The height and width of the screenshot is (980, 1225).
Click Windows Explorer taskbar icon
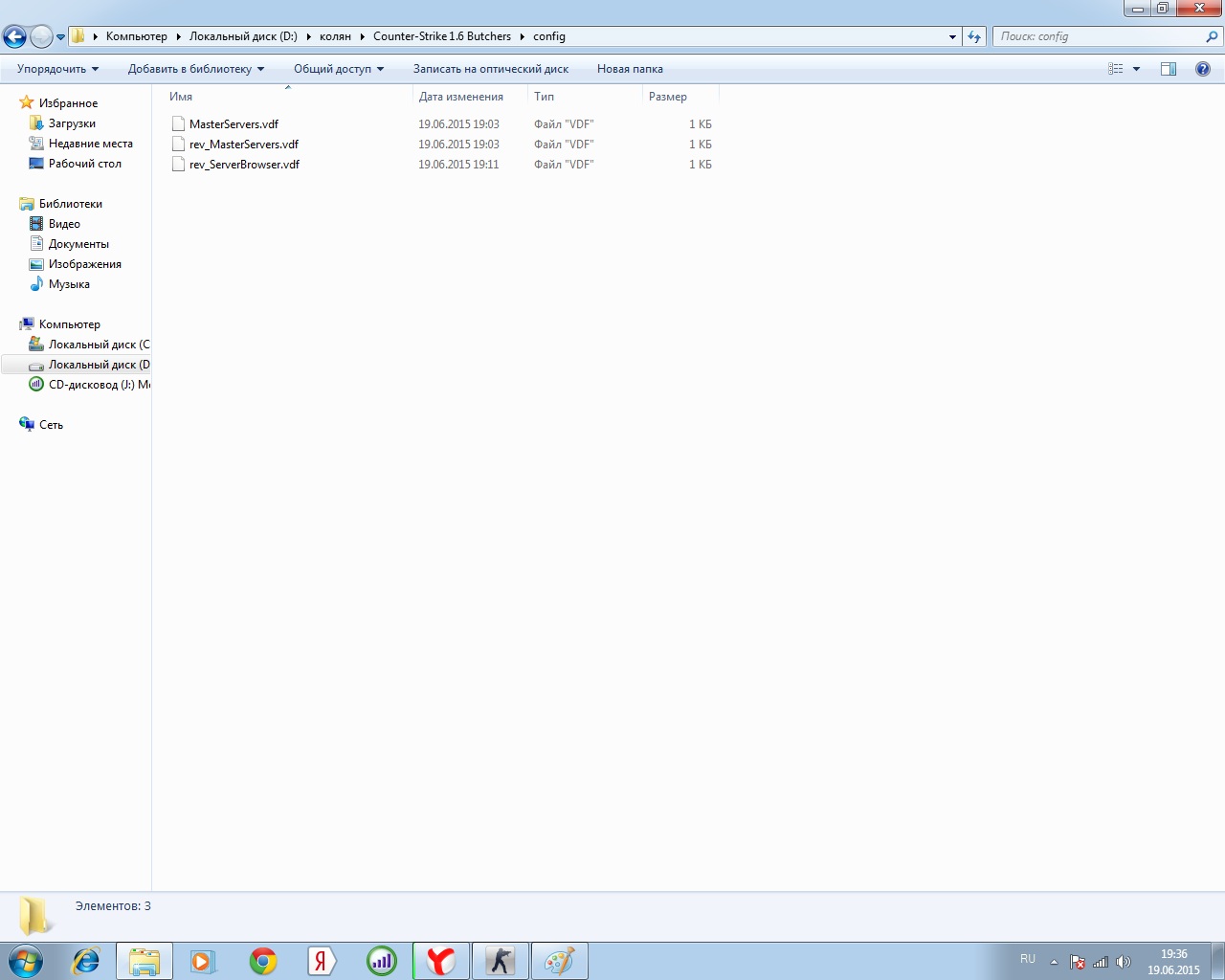point(145,961)
